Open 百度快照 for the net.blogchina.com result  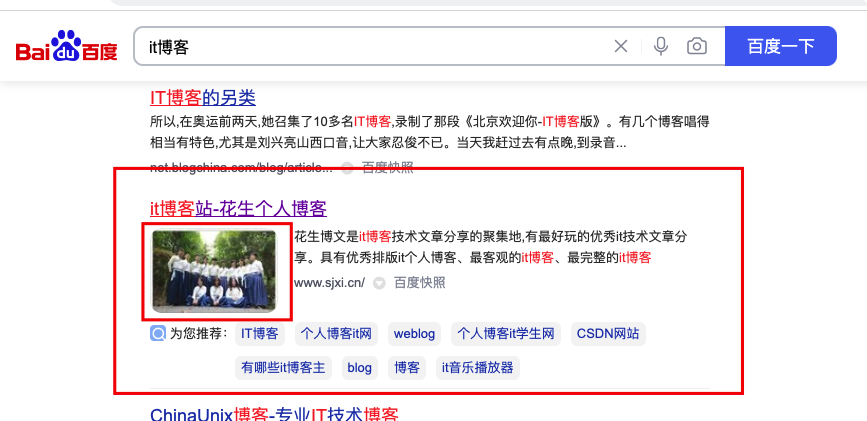pyautogui.click(x=388, y=168)
